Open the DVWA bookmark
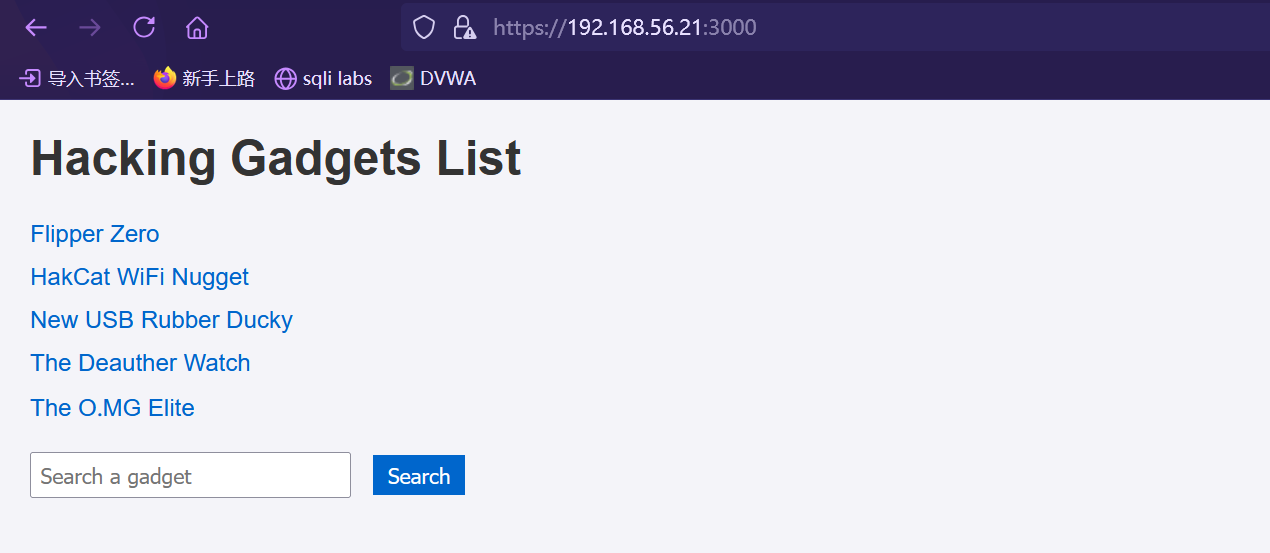Screen dimensions: 1270x553 (x=433, y=78)
